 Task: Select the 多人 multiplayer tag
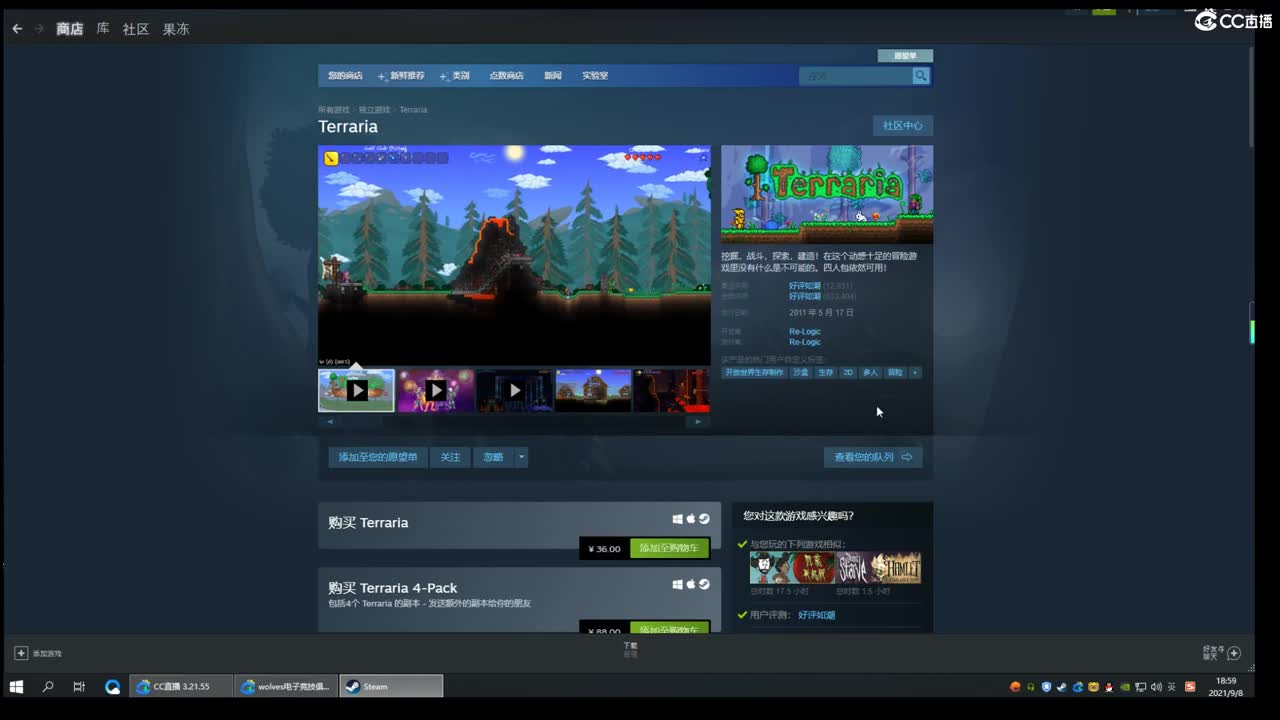[x=870, y=373]
